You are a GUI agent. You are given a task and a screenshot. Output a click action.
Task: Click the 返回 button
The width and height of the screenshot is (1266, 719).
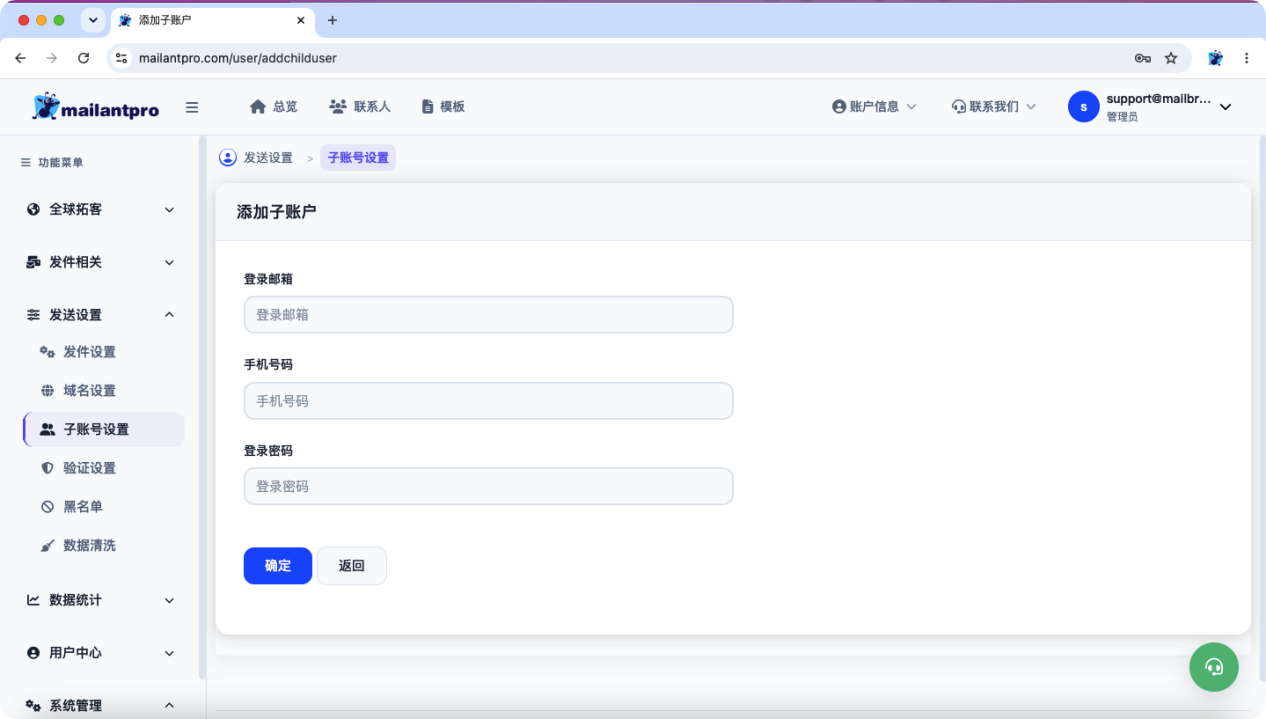tap(352, 566)
